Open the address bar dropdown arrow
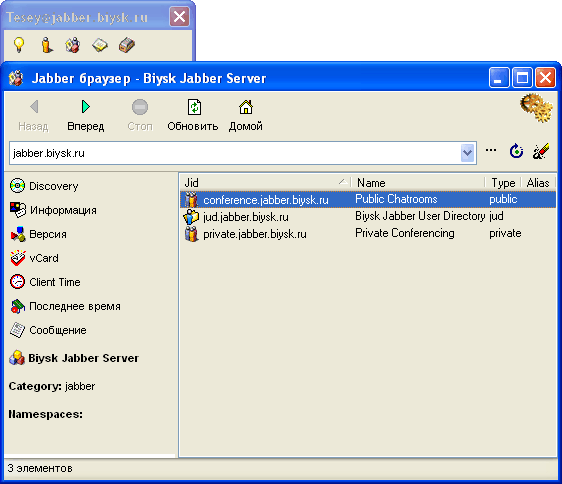The width and height of the screenshot is (562, 484). (x=467, y=153)
